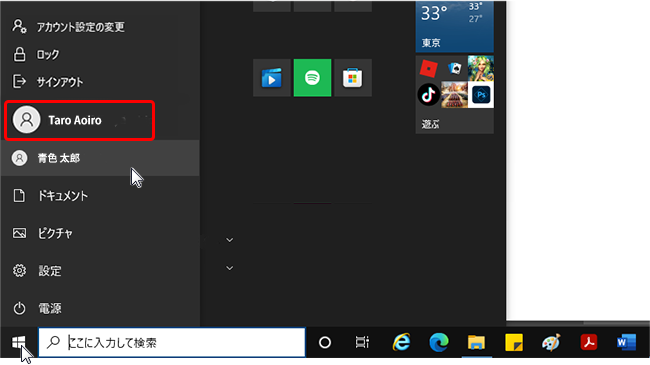The image size is (650, 365).
Task: Click the ここに入力して検索 search box
Action: click(x=172, y=342)
